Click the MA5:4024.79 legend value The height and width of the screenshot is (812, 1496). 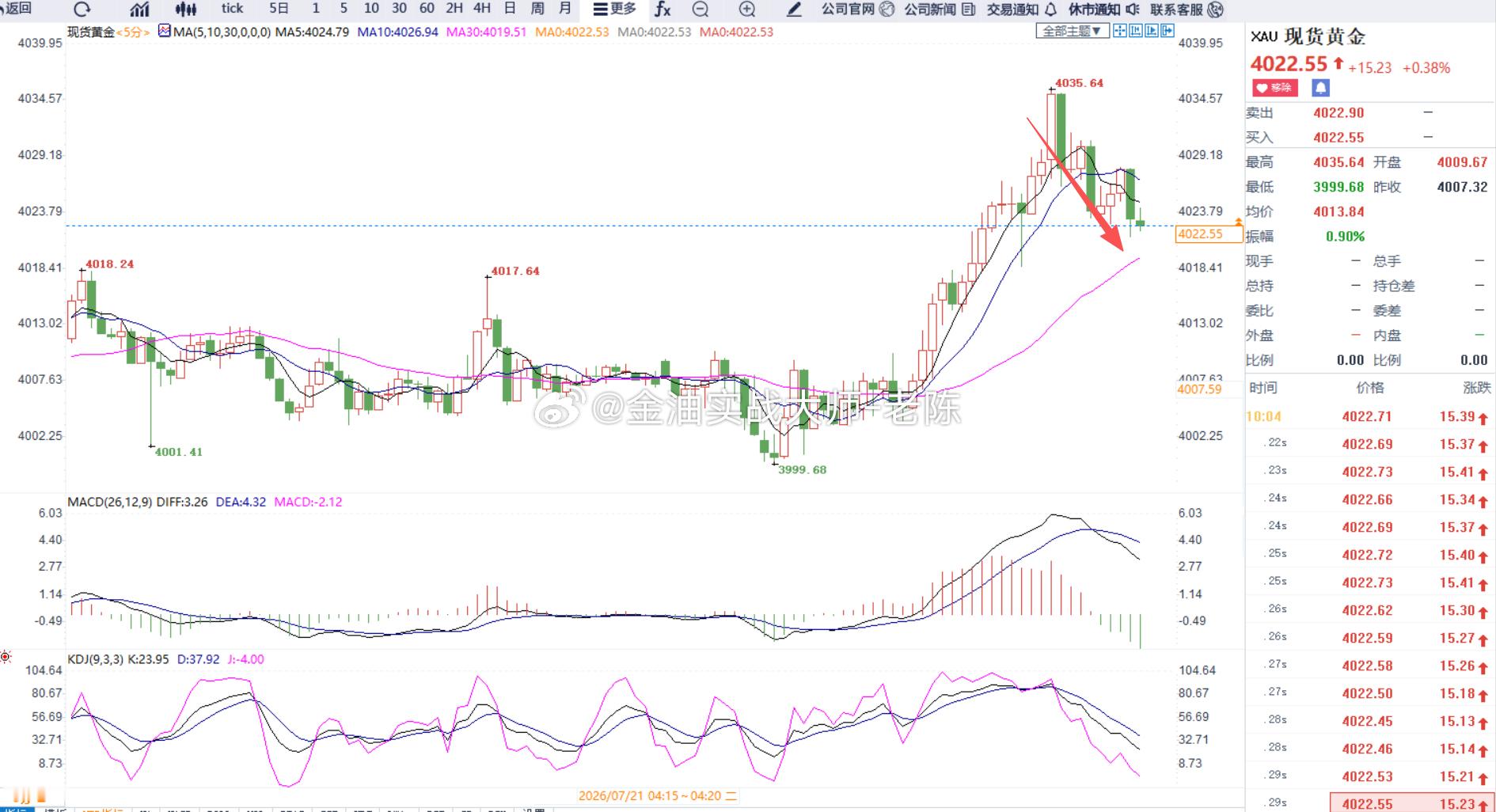click(312, 32)
